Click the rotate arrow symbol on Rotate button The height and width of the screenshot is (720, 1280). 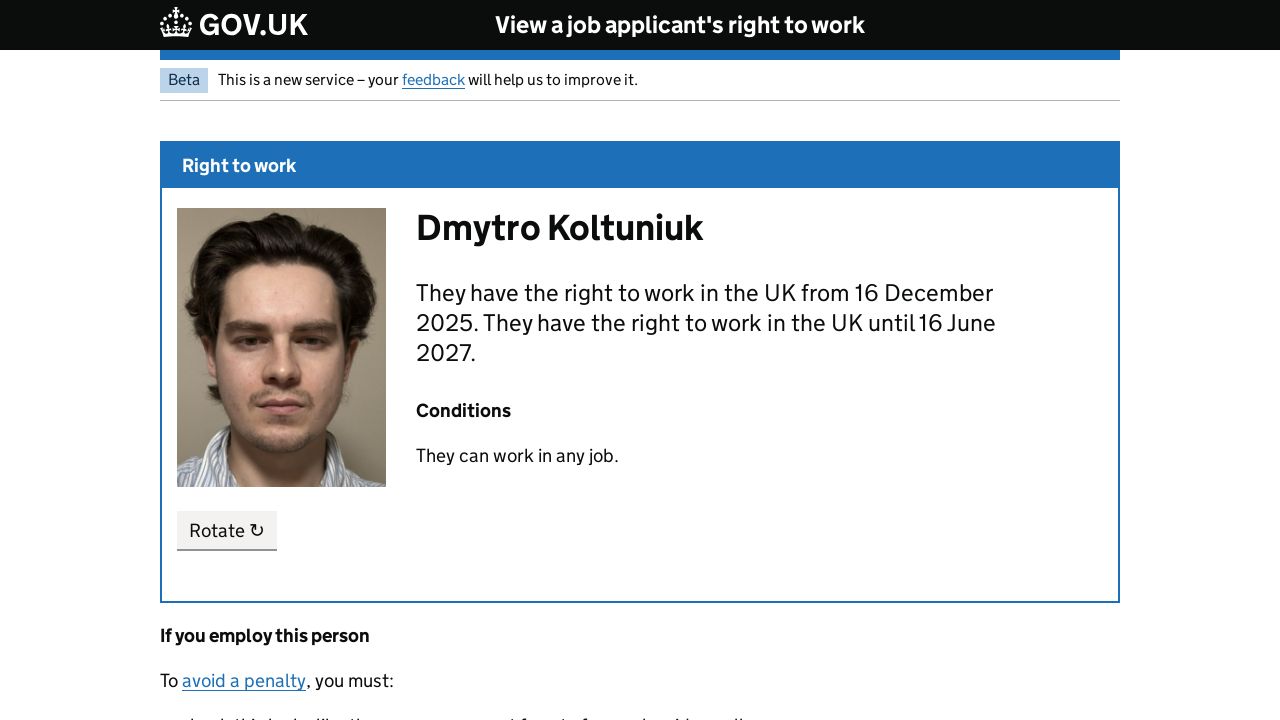257,531
